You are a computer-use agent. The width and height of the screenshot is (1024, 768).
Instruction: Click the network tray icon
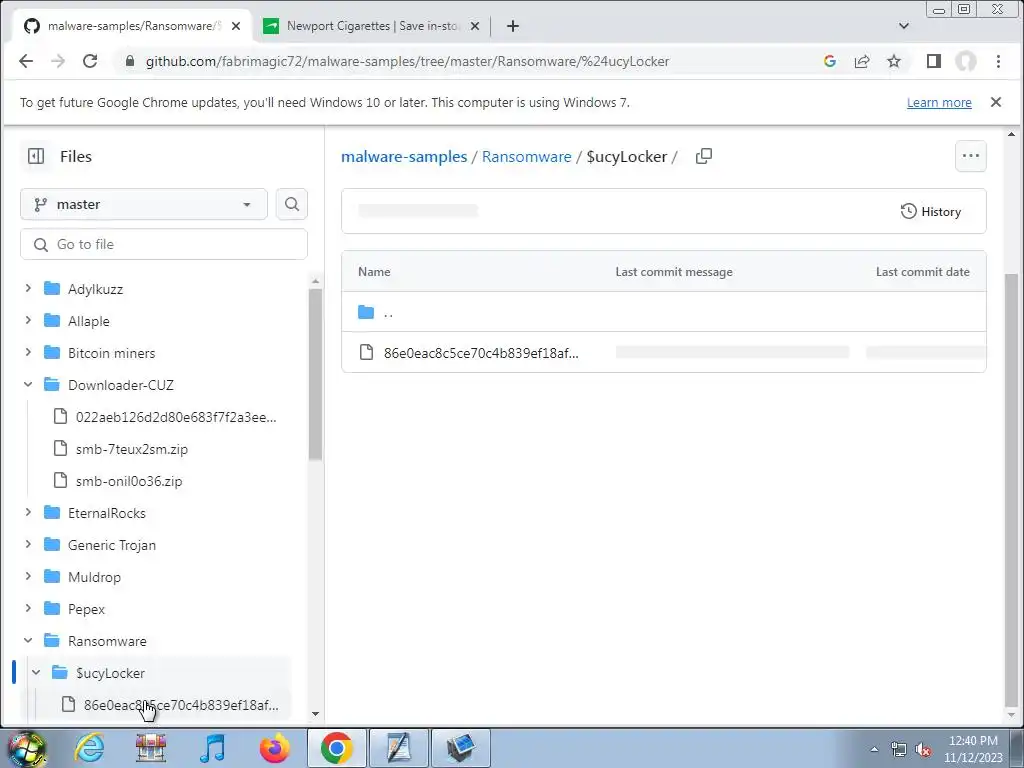coord(899,750)
